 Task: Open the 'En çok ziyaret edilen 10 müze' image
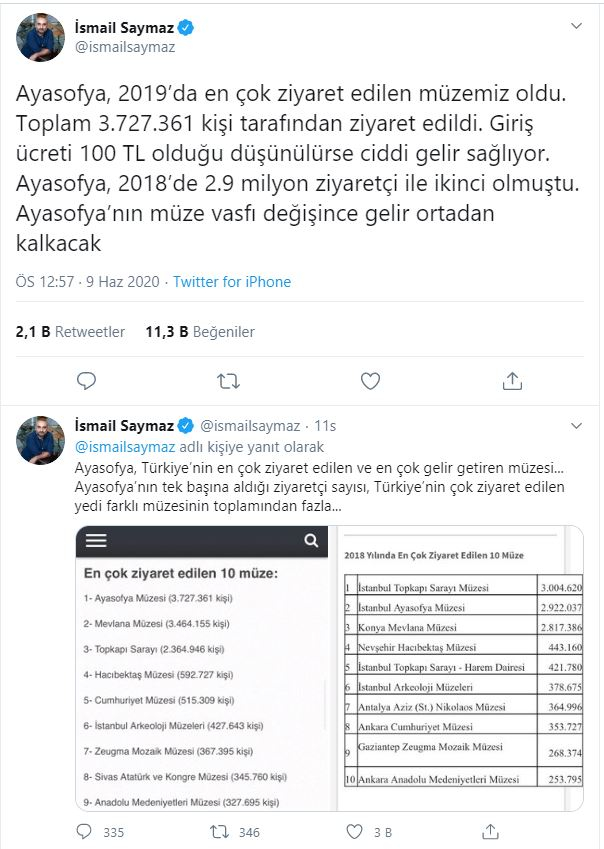click(202, 668)
